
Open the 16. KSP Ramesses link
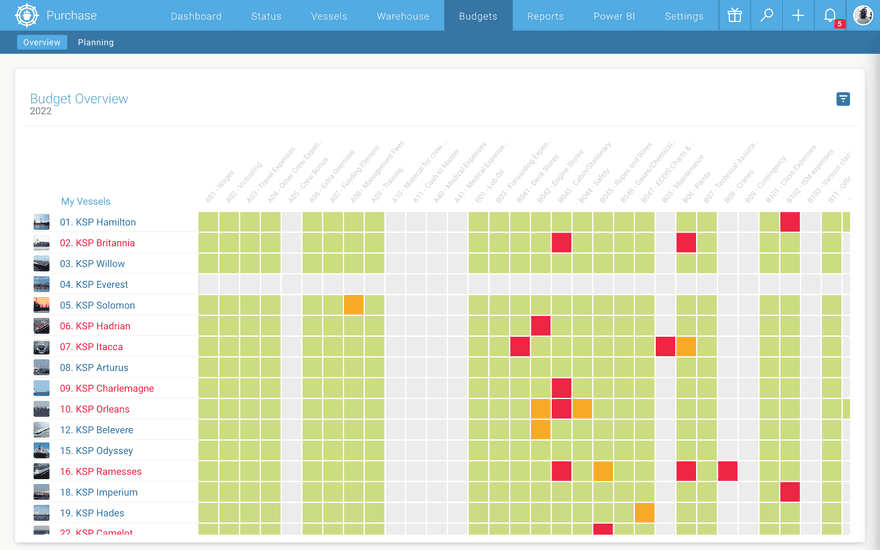tap(100, 472)
